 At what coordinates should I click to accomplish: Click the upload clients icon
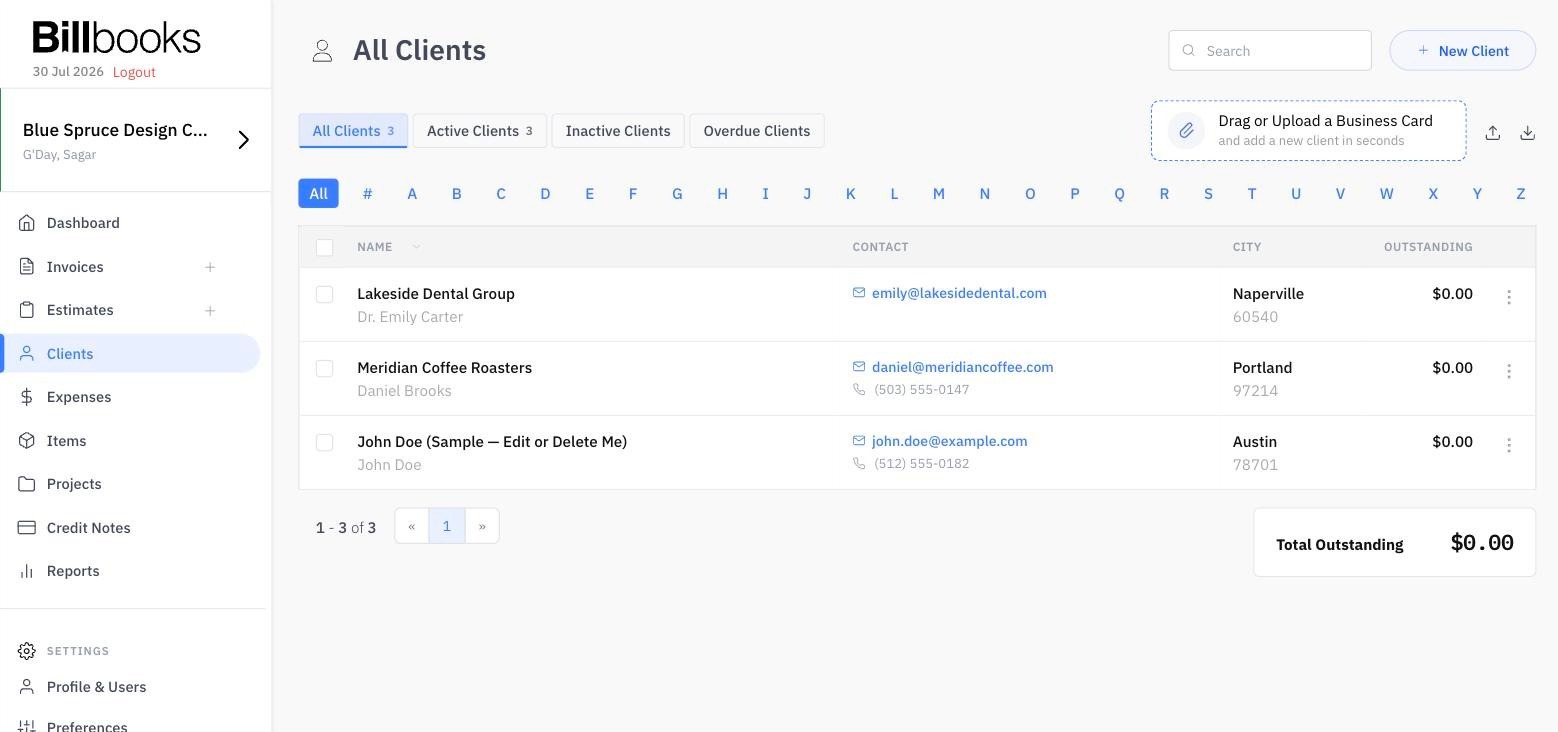[x=1493, y=132]
